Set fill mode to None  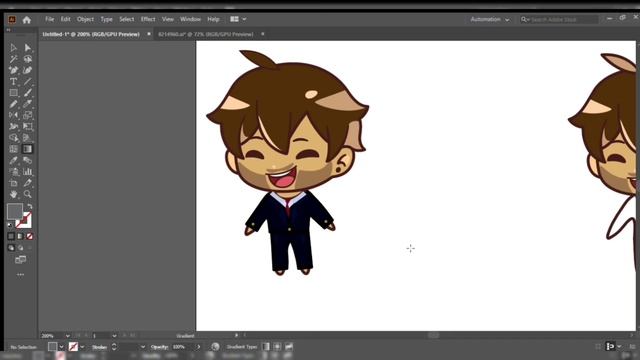pyautogui.click(x=29, y=236)
